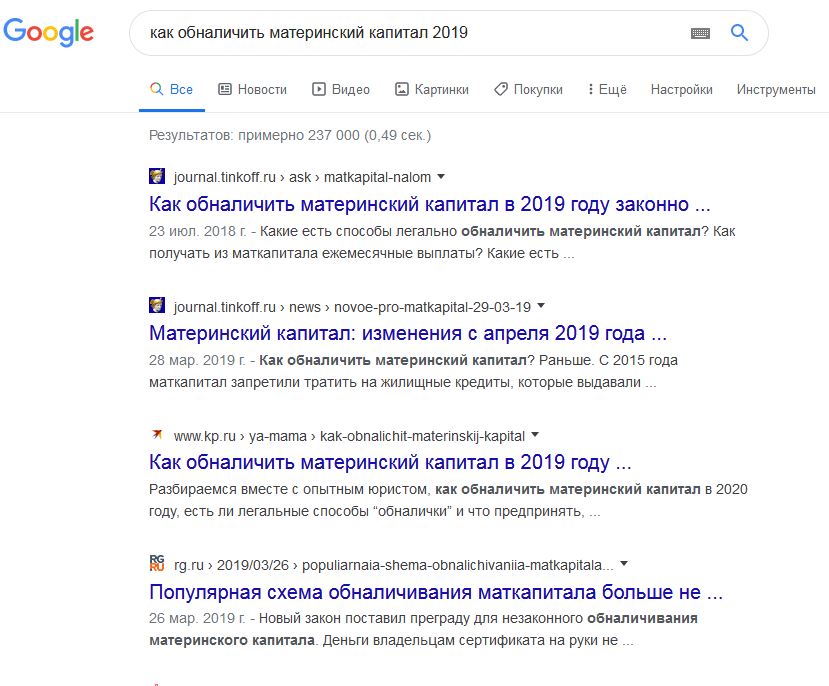Switch to the Картинки tab
This screenshot has width=829, height=686.
point(431,89)
